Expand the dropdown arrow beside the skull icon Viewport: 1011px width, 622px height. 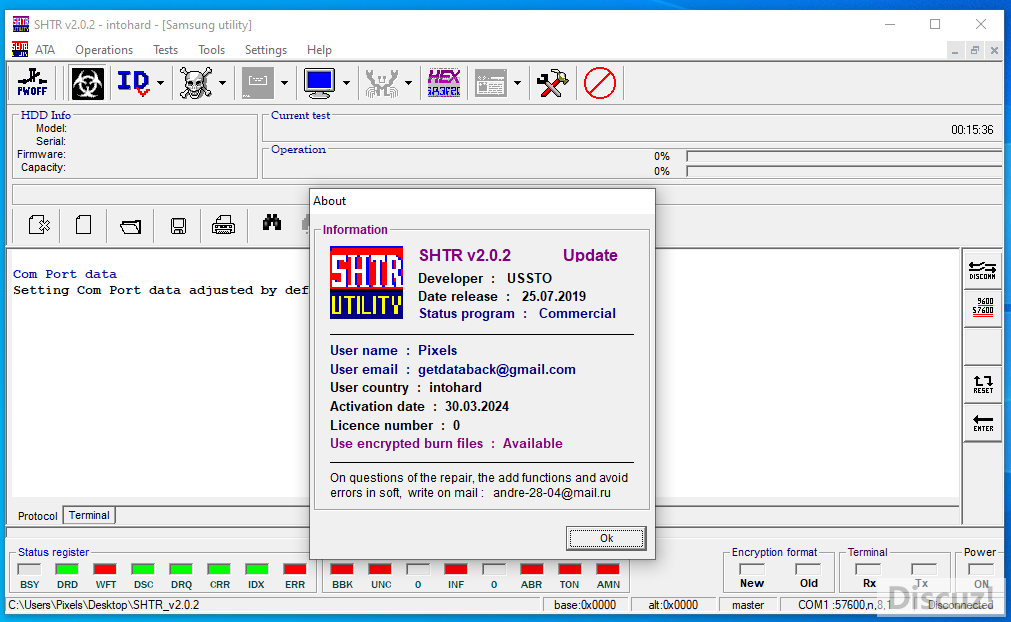(x=222, y=83)
